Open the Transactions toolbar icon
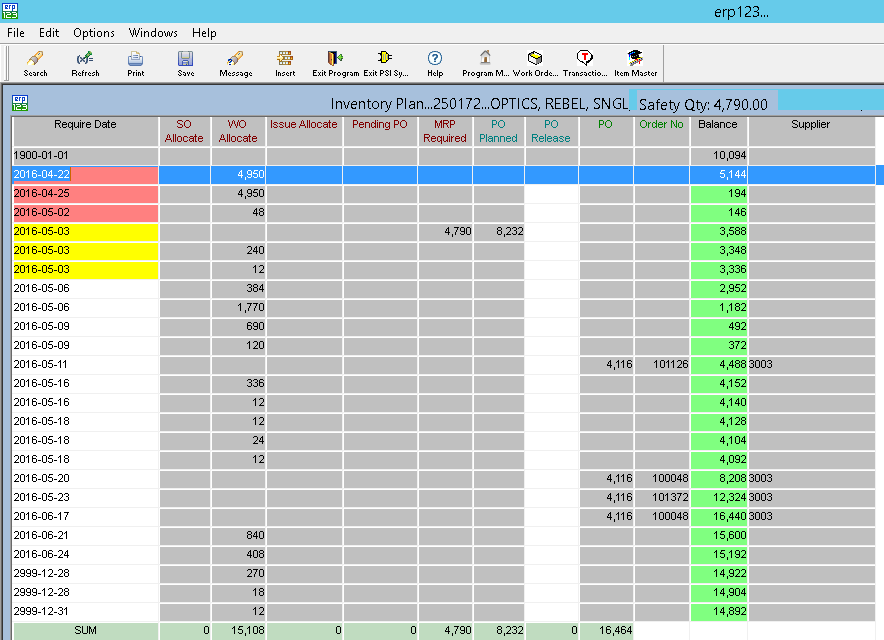The height and width of the screenshot is (640, 884). 585,63
